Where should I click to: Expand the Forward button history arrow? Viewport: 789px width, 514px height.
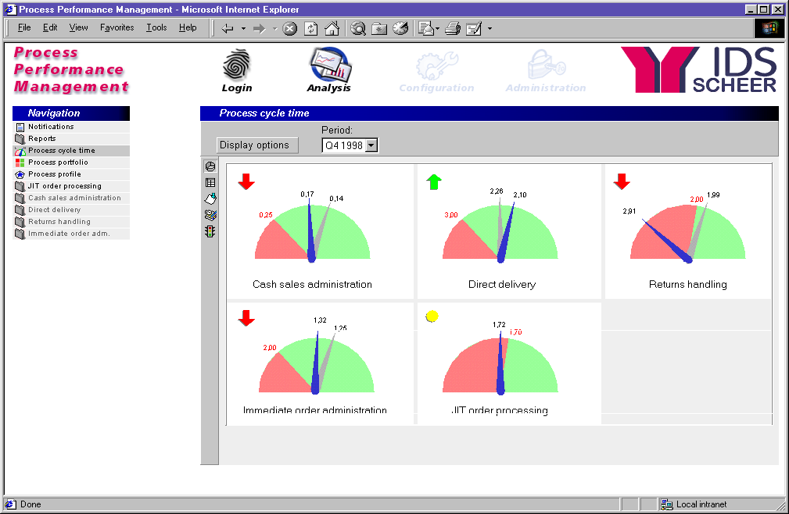(275, 29)
